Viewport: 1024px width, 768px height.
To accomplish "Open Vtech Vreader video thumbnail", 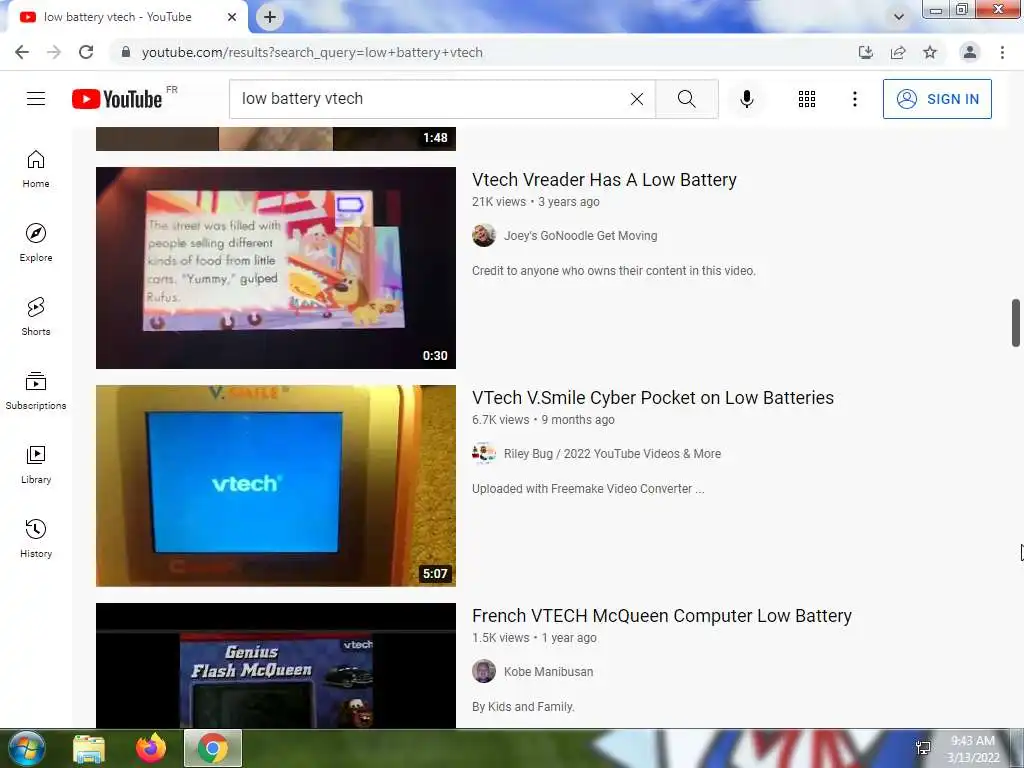I will coord(276,268).
